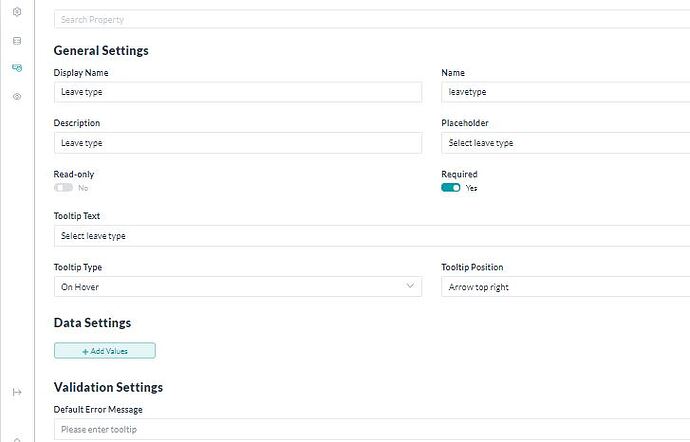Click the Display Name input field
Image resolution: width=690 pixels, height=442 pixels.
coord(237,92)
